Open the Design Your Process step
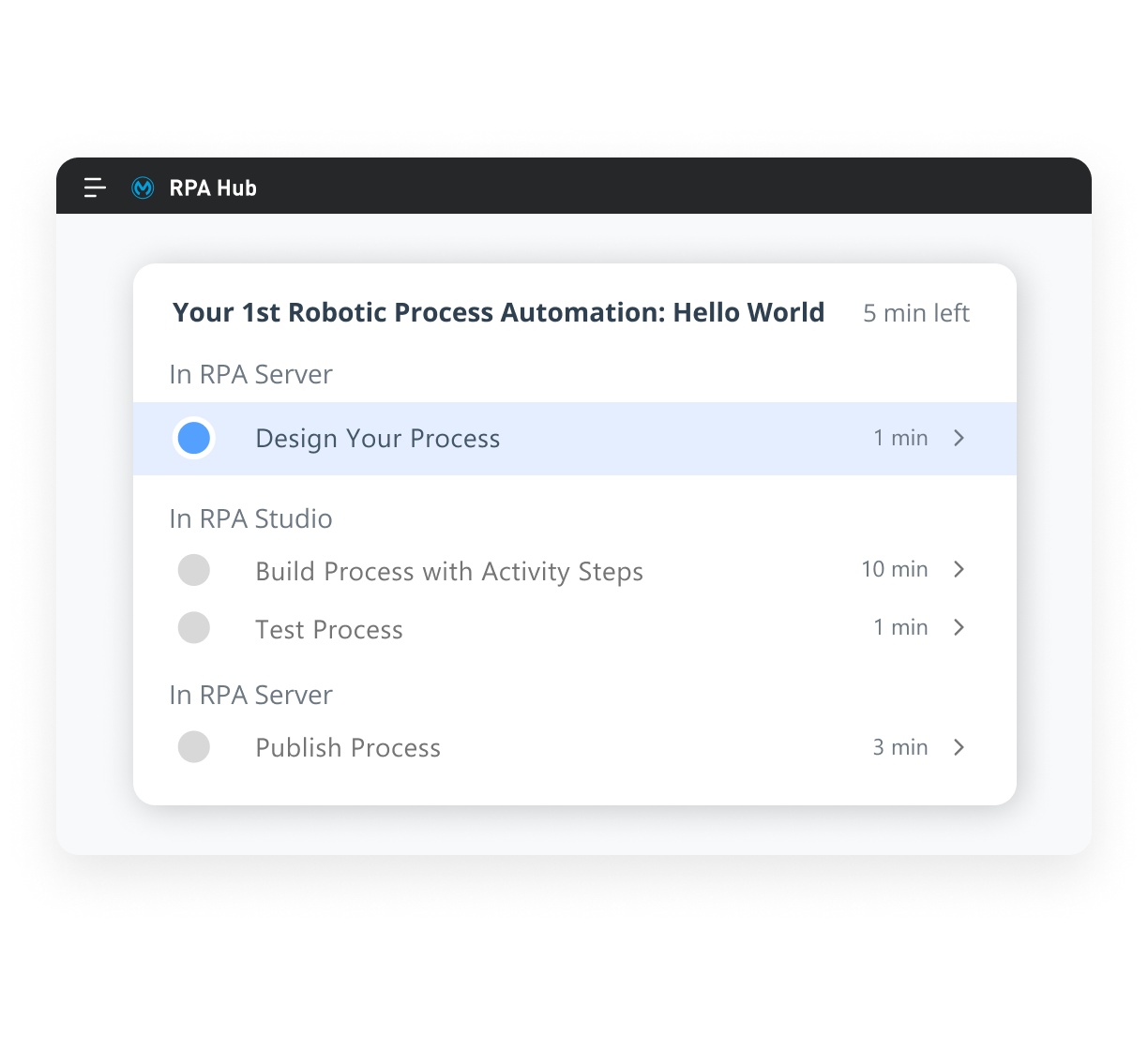Viewport: 1148px width, 1050px height. pyautogui.click(x=575, y=439)
